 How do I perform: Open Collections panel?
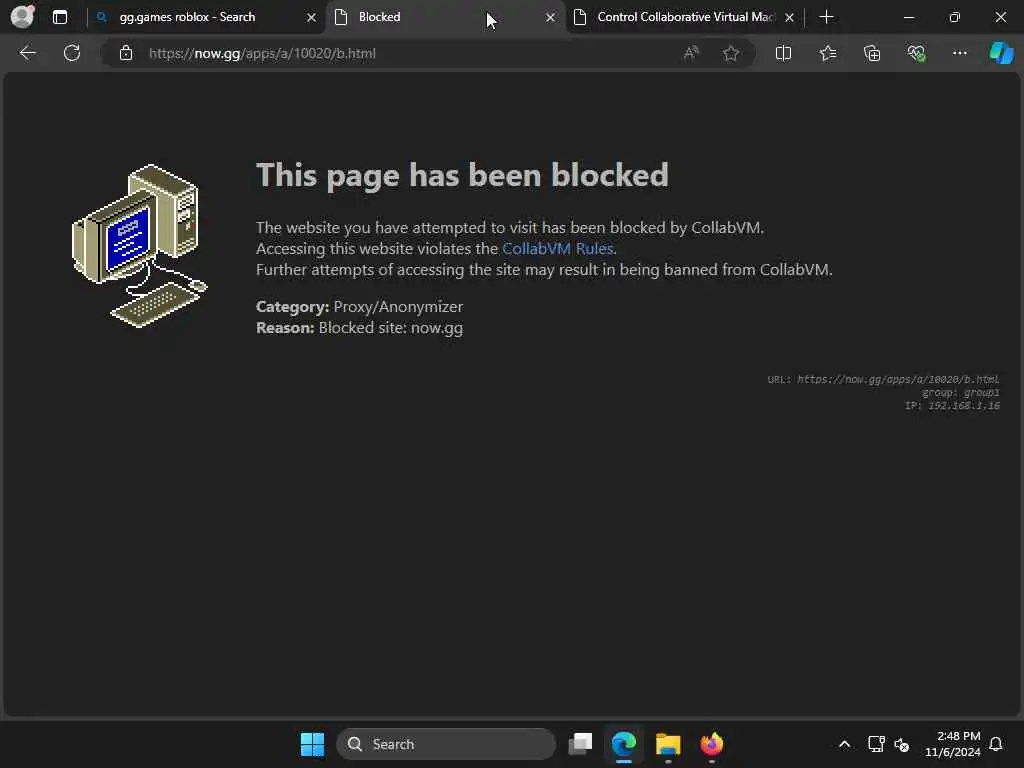(x=872, y=53)
